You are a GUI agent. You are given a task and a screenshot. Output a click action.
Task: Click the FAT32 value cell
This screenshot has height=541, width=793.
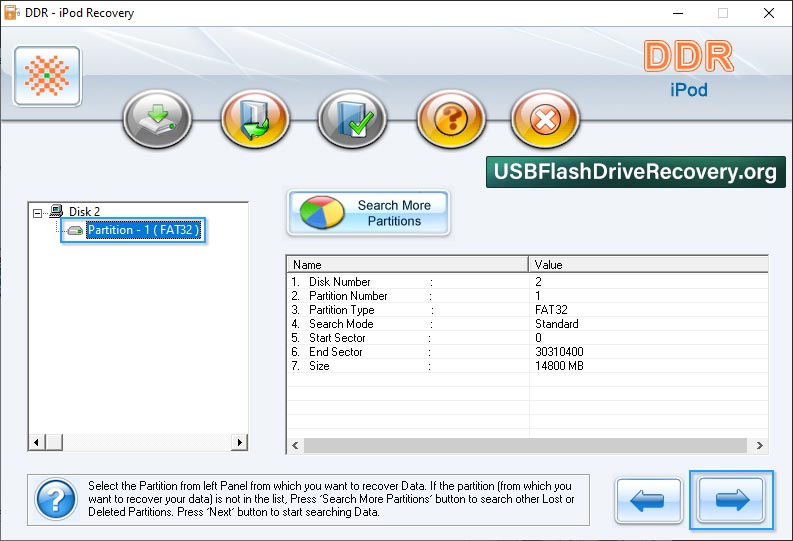click(x=551, y=309)
